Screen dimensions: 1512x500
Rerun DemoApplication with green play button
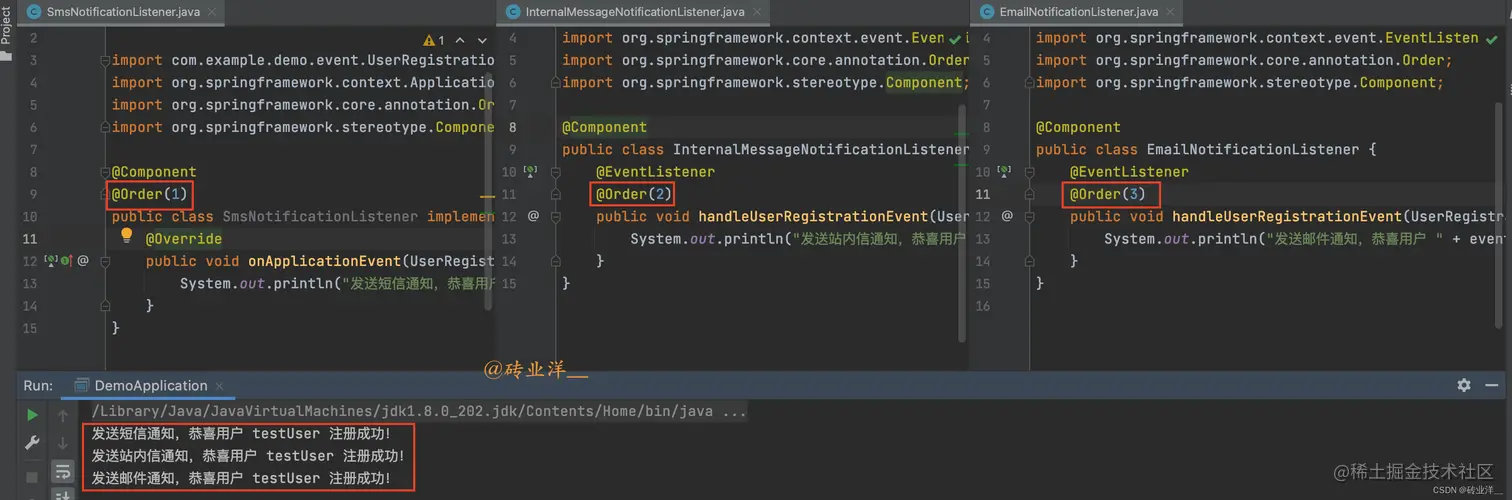pyautogui.click(x=32, y=414)
